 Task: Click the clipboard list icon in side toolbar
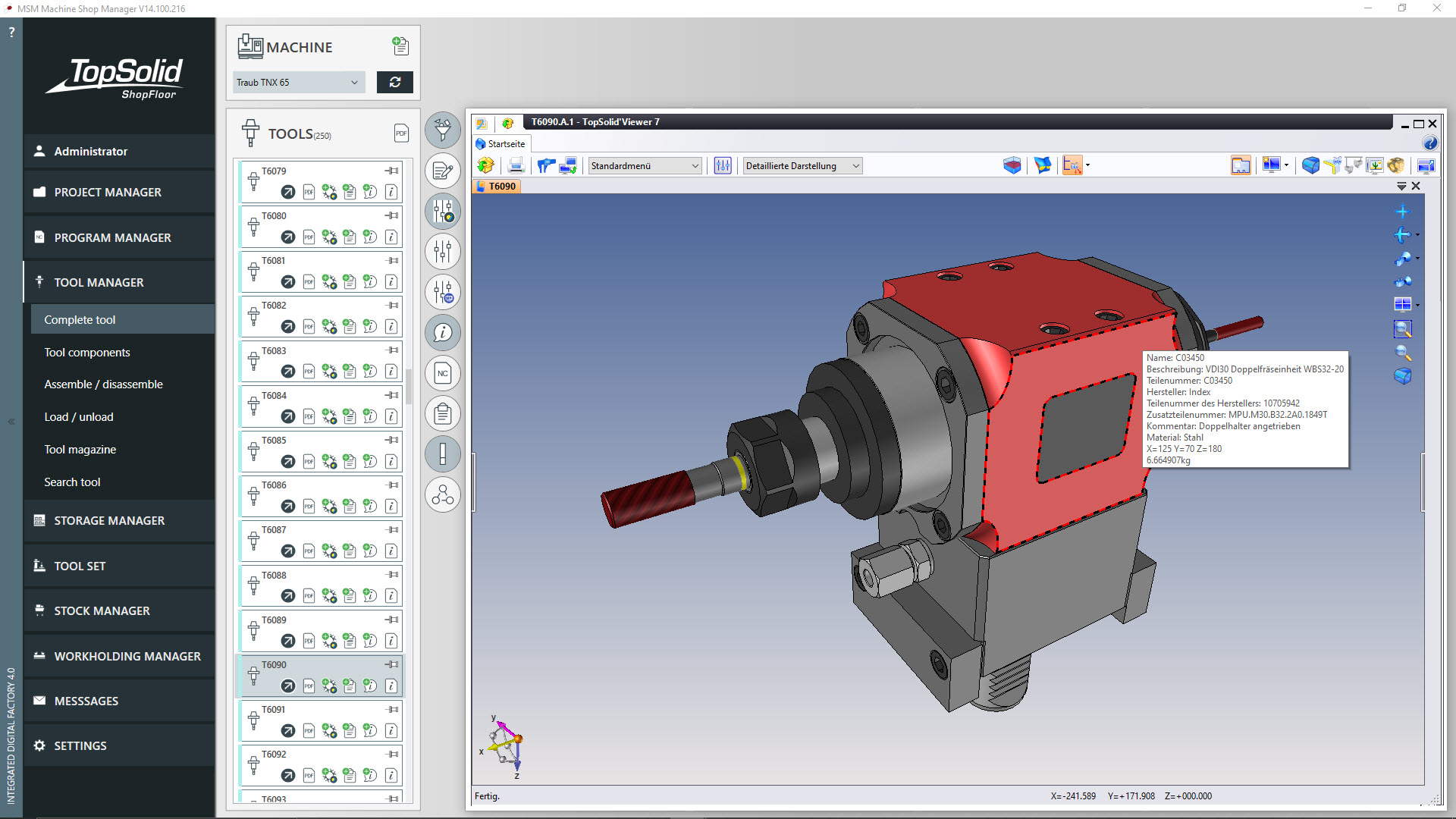pyautogui.click(x=443, y=414)
